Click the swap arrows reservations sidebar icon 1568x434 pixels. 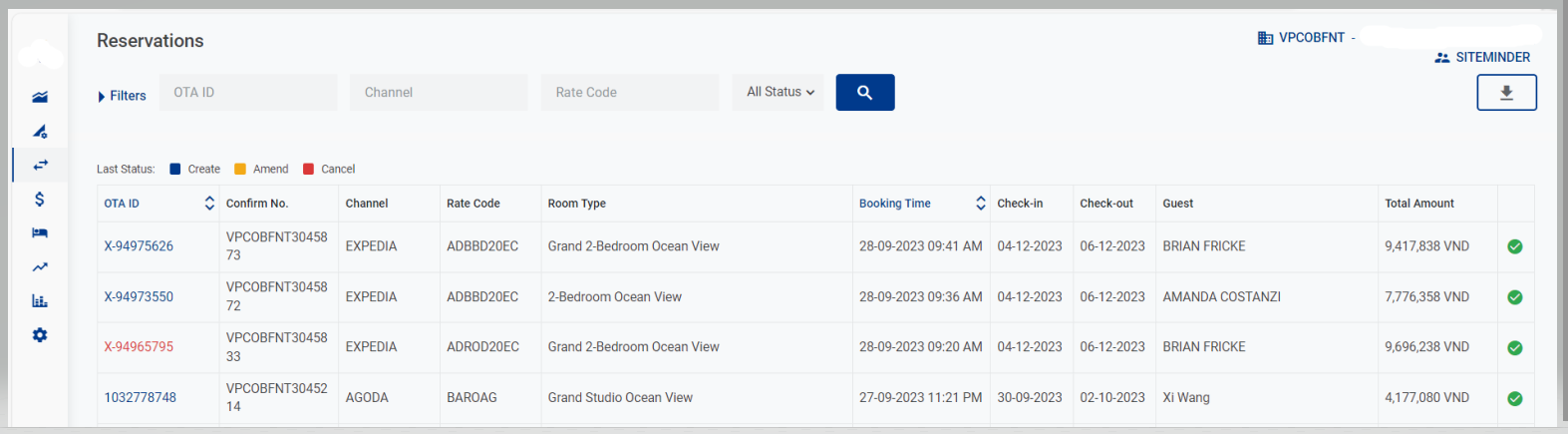(40, 165)
